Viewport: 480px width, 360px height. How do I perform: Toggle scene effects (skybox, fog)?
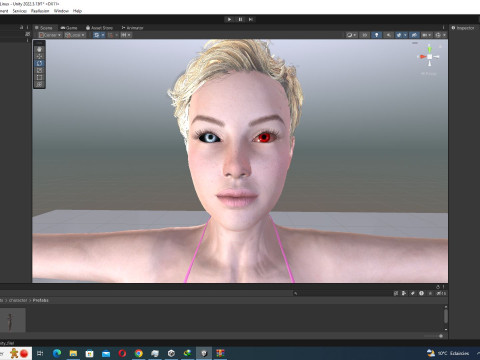coord(399,35)
